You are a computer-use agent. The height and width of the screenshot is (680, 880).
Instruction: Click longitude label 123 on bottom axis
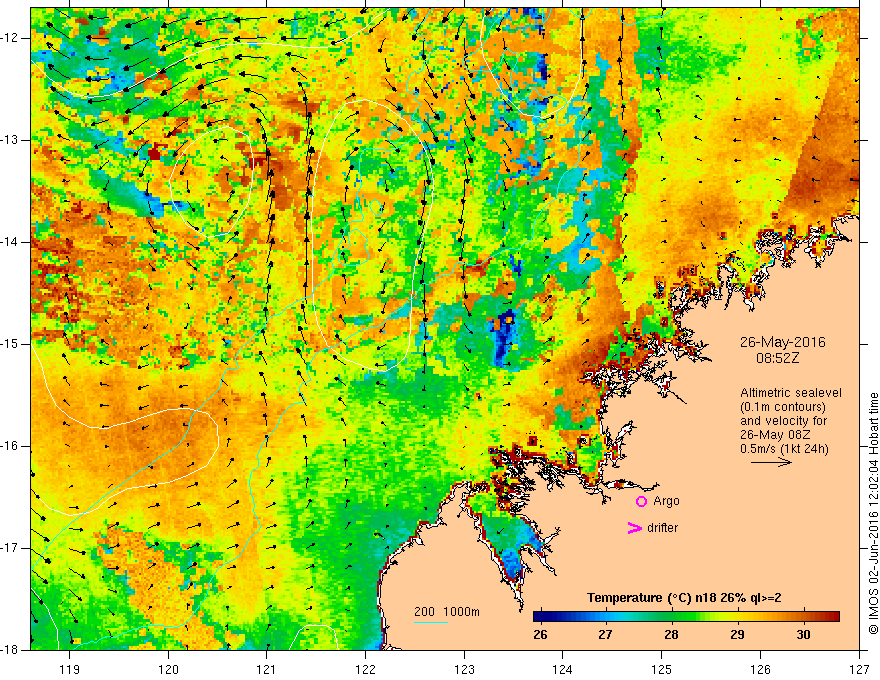click(x=464, y=669)
